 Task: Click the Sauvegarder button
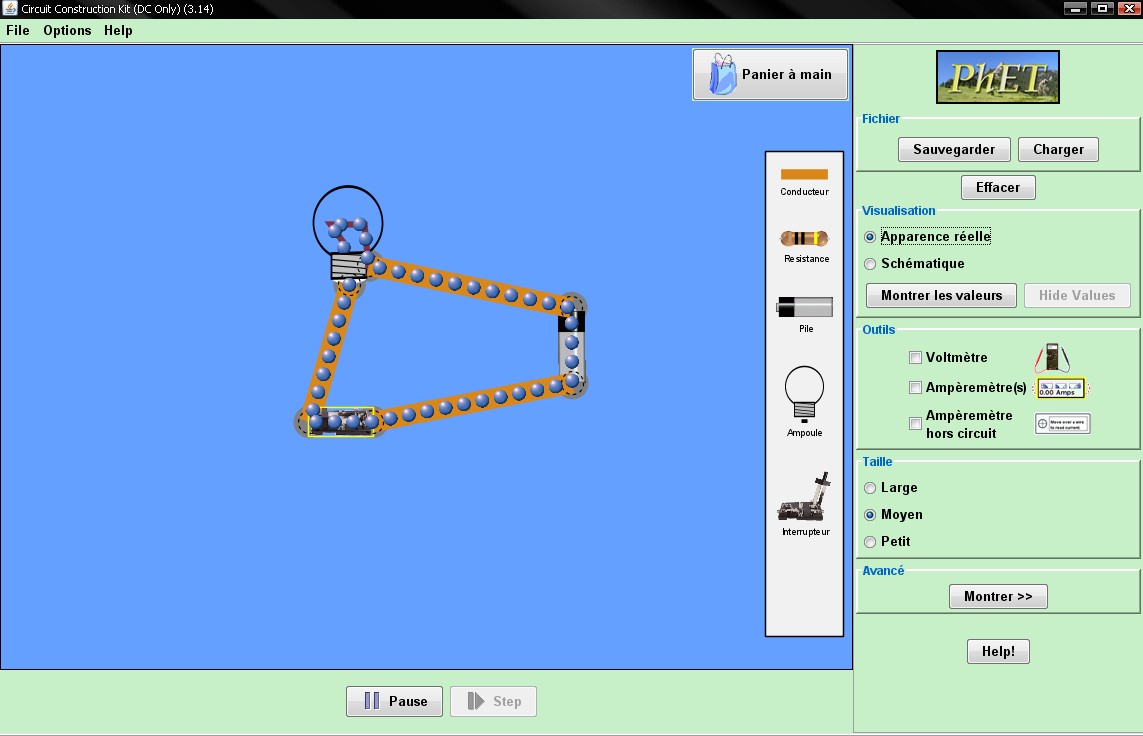tap(954, 149)
